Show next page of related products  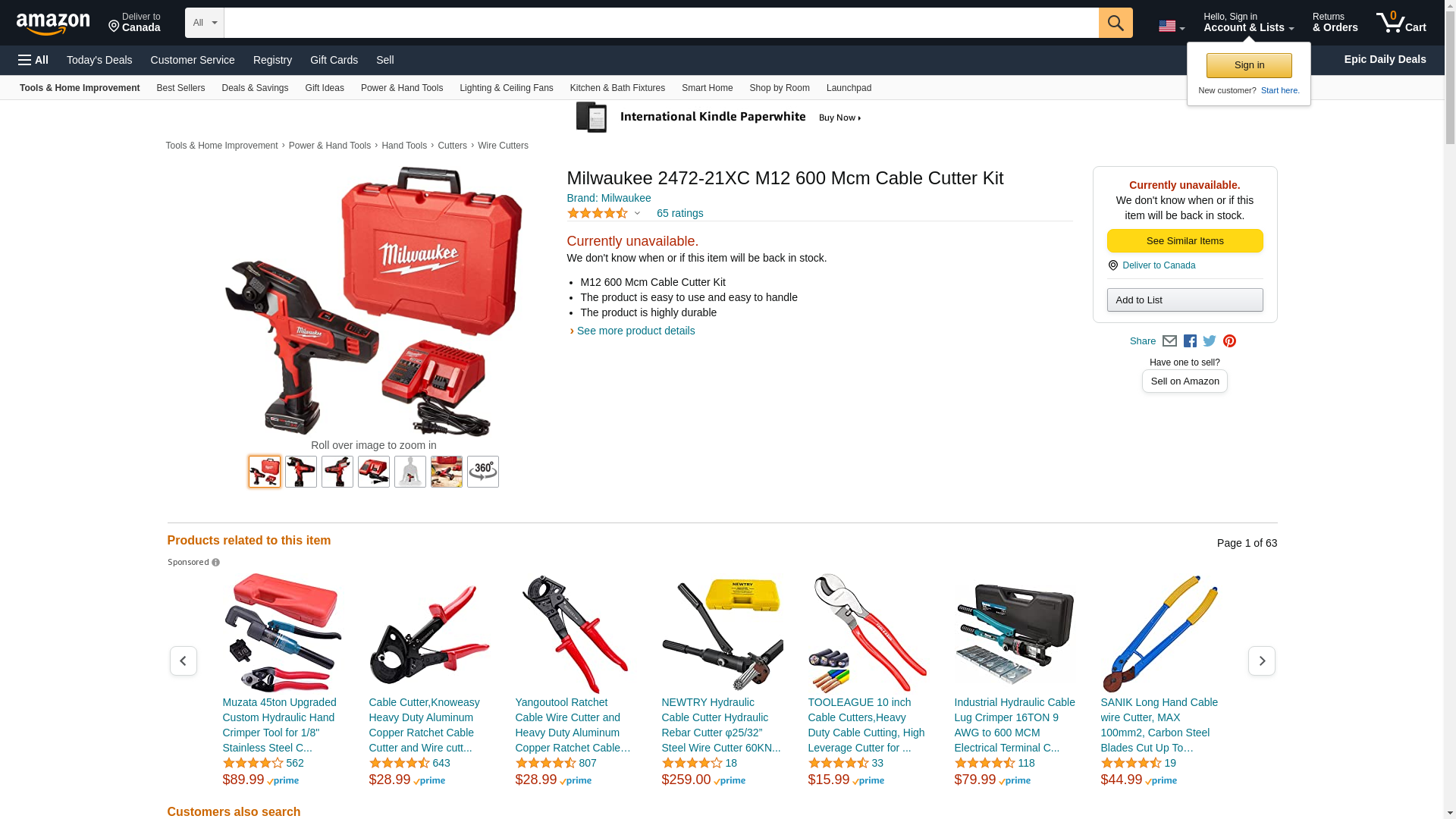coord(1261,661)
